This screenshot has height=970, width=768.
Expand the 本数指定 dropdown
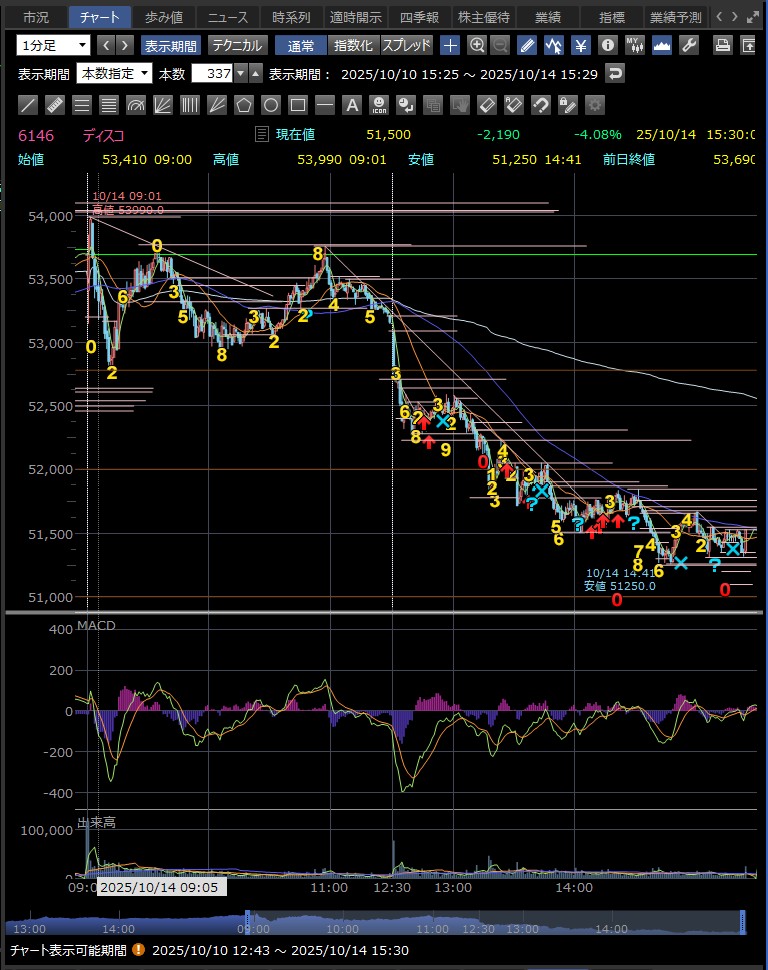tap(114, 73)
